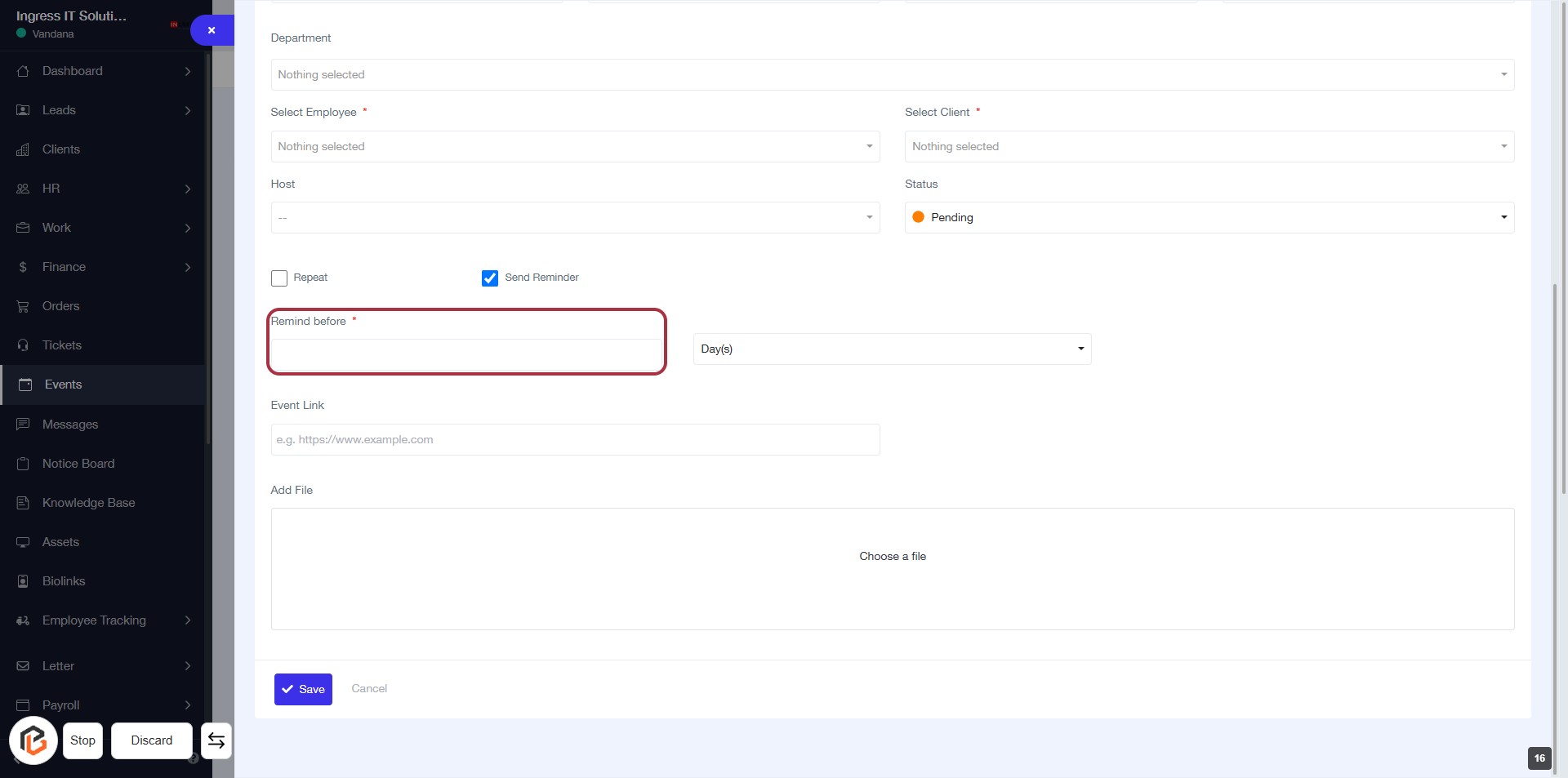Open Messages in the sidebar menu

tap(70, 425)
